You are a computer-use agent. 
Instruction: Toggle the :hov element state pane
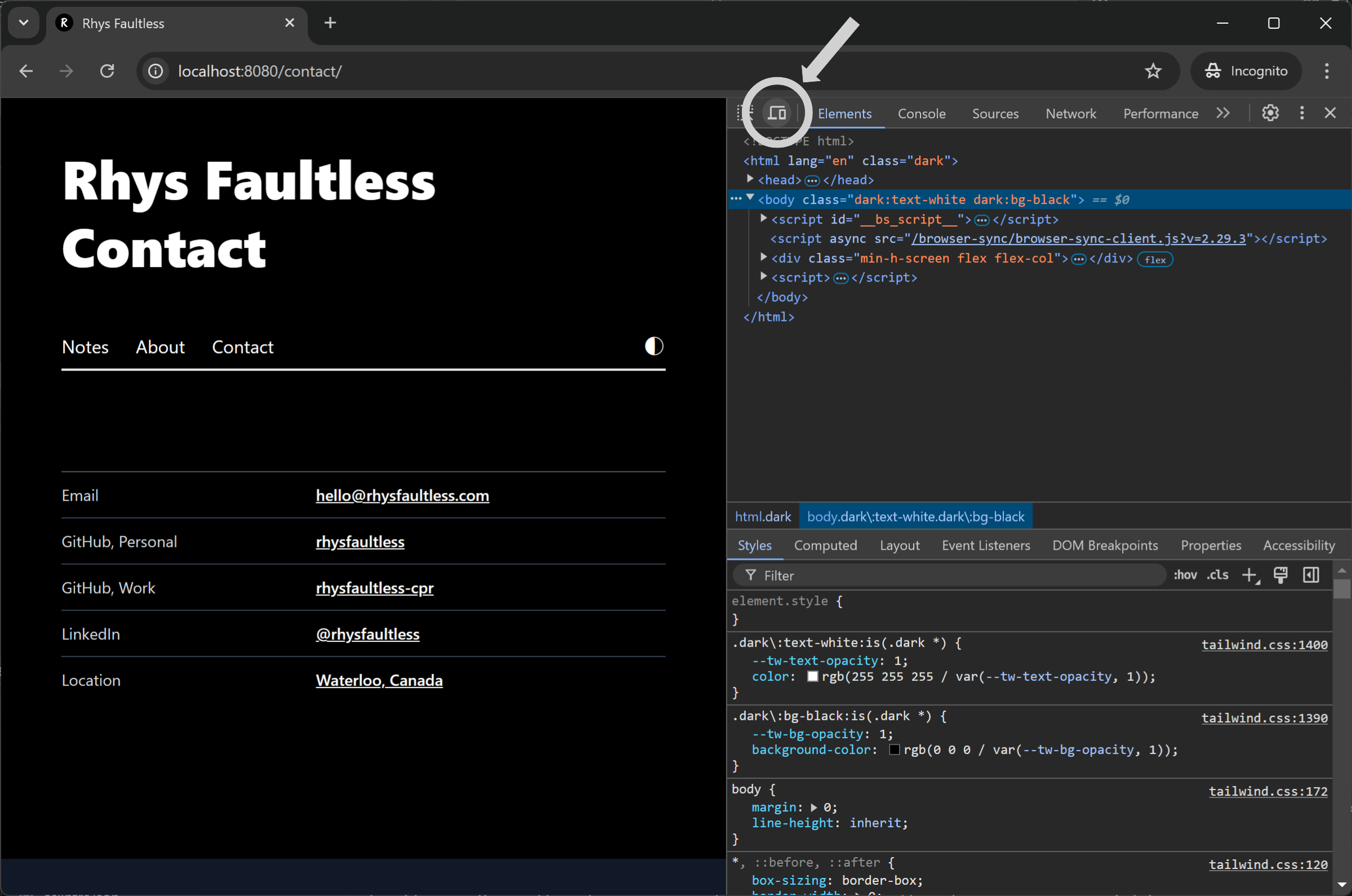click(x=1185, y=575)
